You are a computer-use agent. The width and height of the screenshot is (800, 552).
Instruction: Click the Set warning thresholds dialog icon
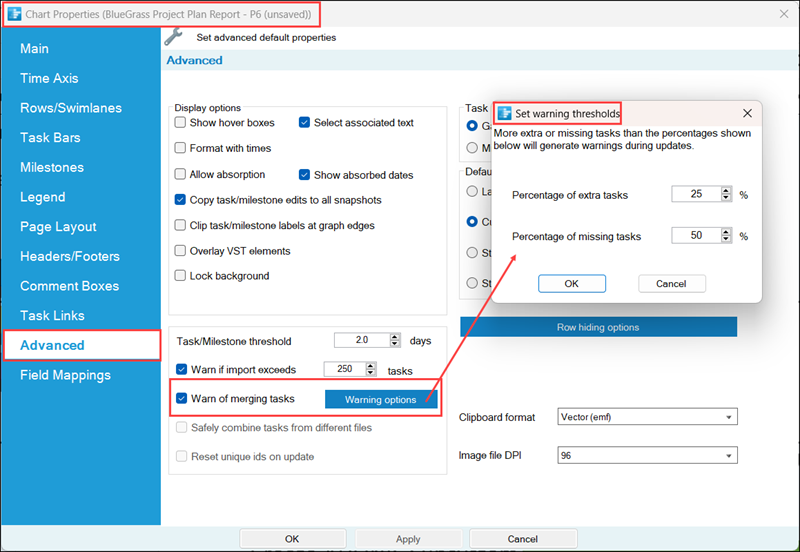click(x=504, y=113)
